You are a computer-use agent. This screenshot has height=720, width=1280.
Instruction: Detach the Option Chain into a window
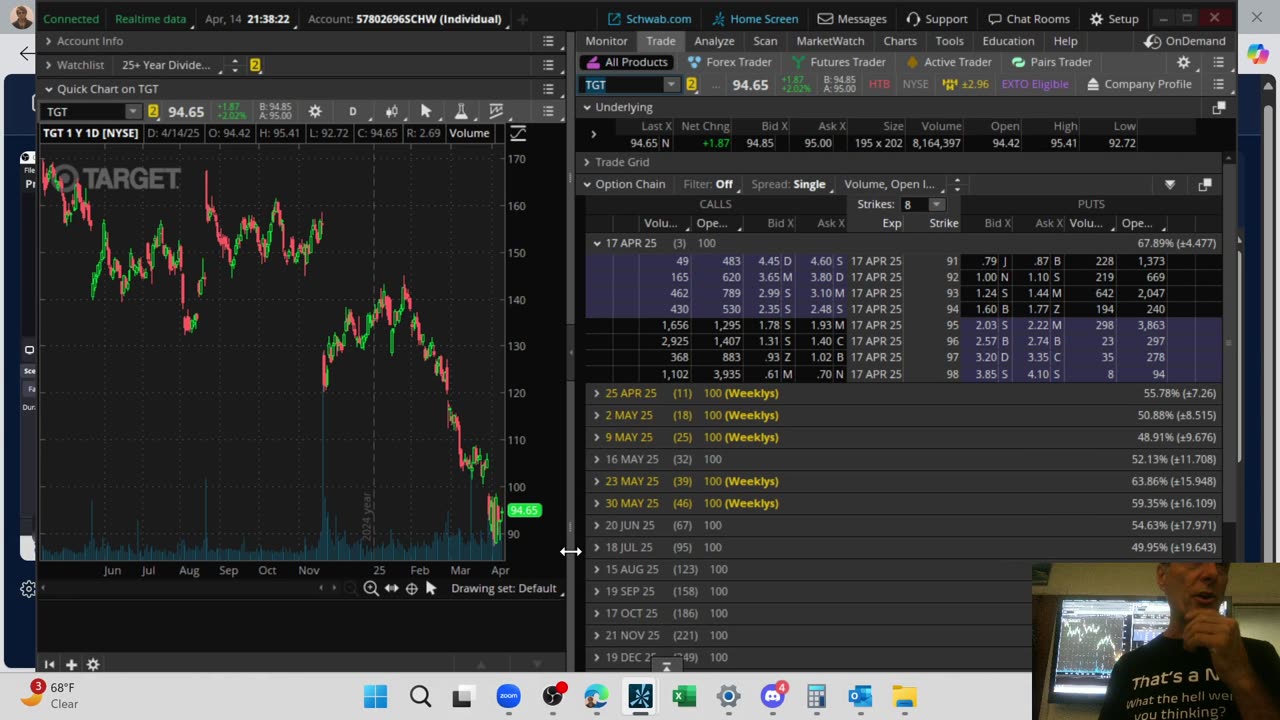[x=1204, y=184]
